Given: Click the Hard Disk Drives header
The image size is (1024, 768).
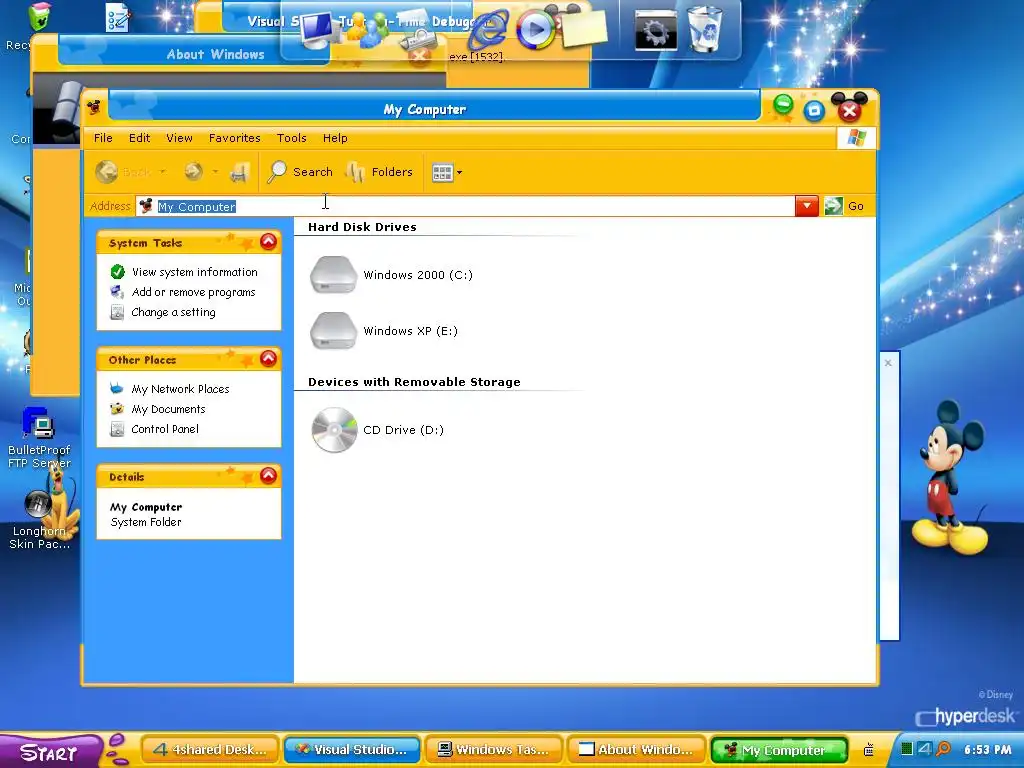Looking at the screenshot, I should (x=362, y=227).
